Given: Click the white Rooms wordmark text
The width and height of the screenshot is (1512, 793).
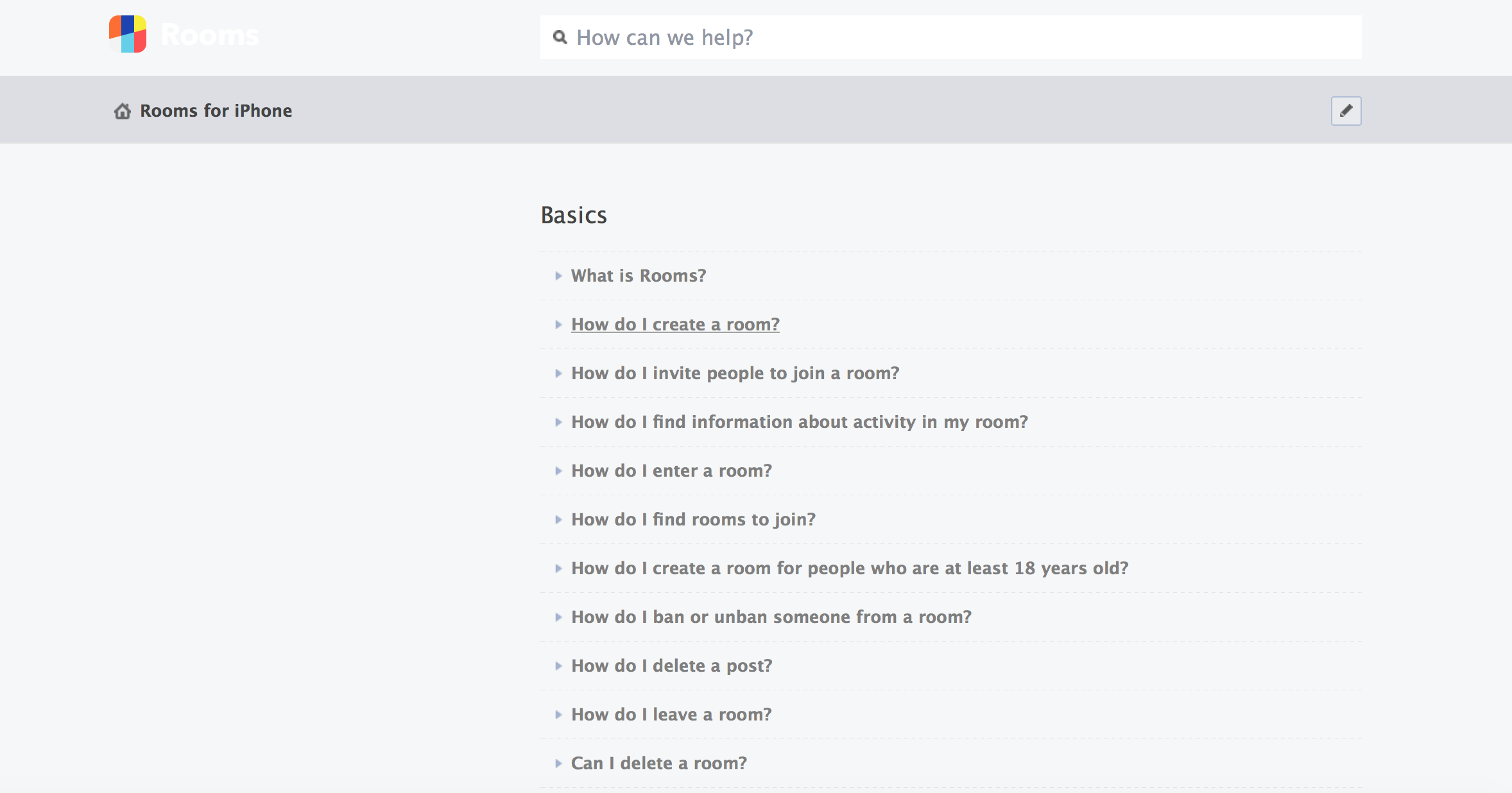Looking at the screenshot, I should coord(210,35).
